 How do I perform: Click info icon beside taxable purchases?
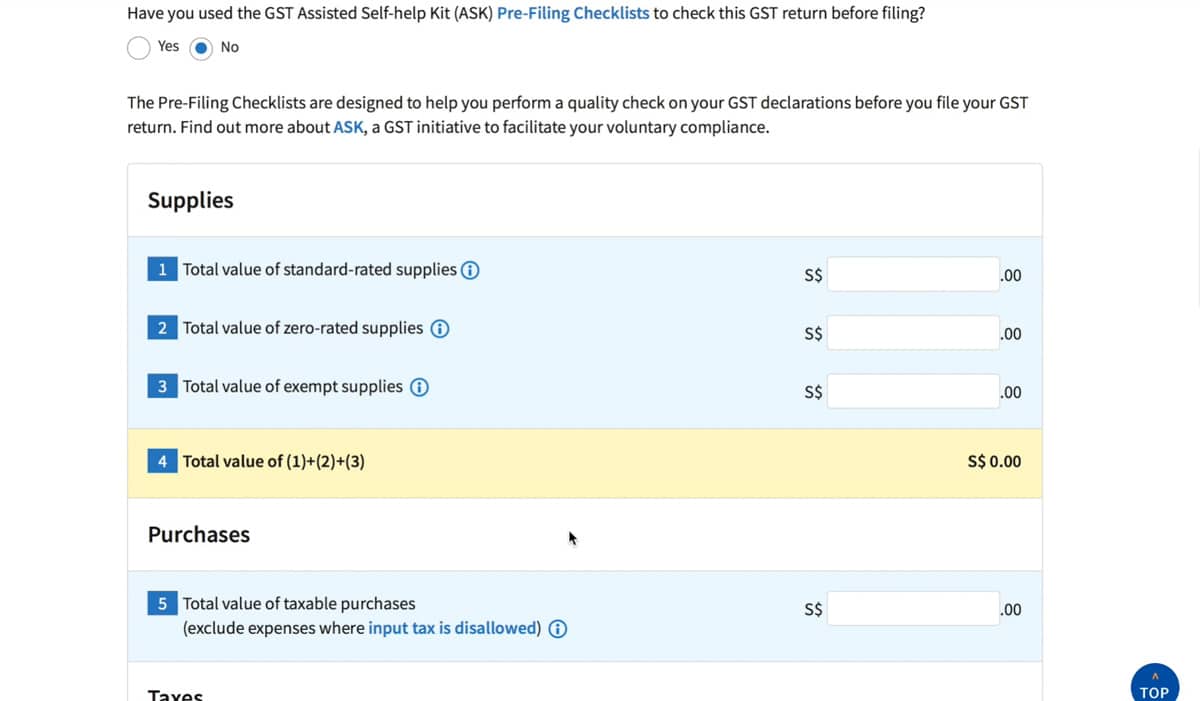pos(560,629)
